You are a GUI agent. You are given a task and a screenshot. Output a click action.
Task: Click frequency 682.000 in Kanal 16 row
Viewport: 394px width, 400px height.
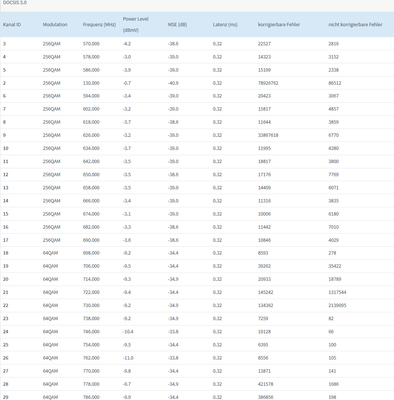point(91,227)
